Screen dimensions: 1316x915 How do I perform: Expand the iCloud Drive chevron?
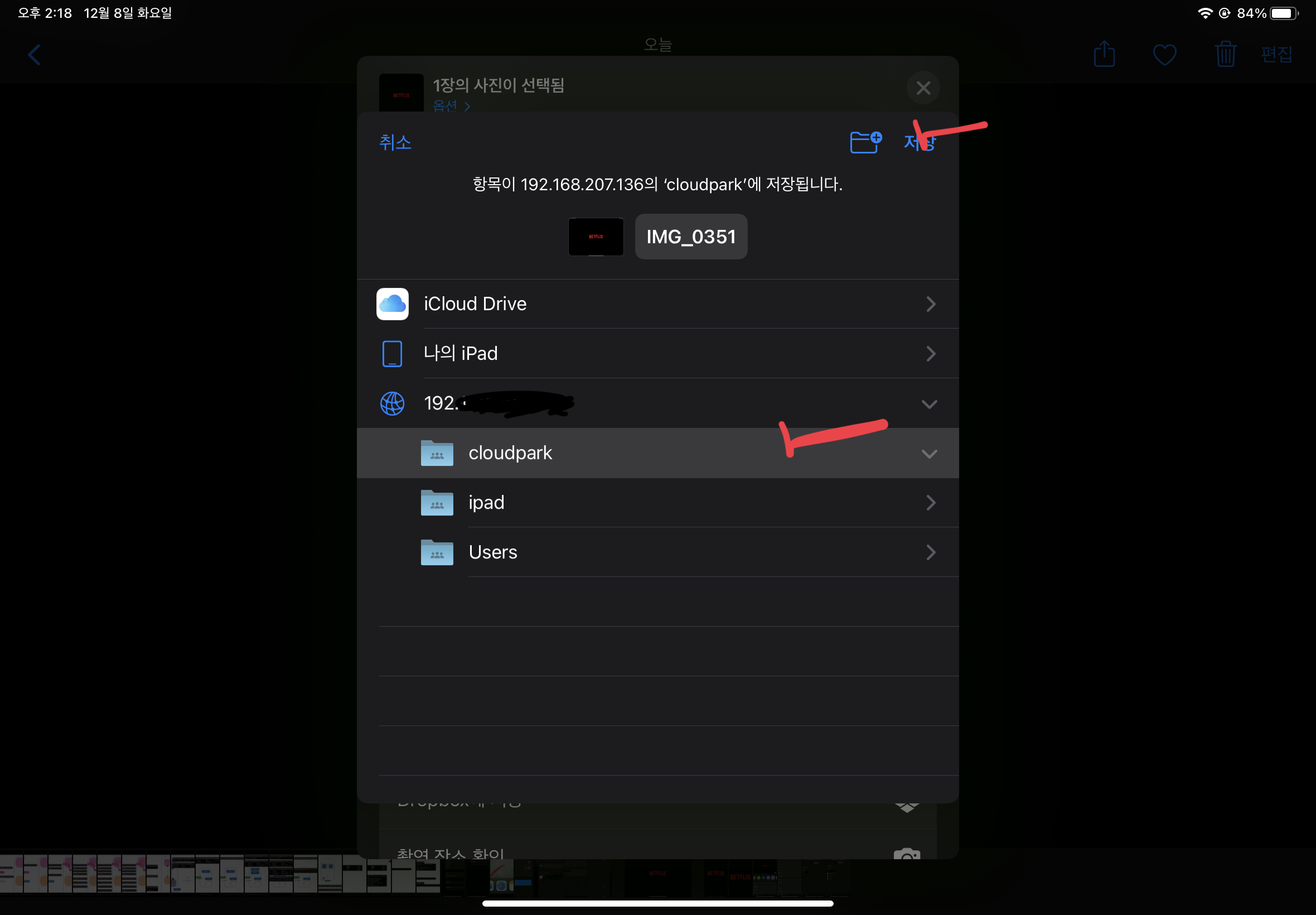point(930,304)
